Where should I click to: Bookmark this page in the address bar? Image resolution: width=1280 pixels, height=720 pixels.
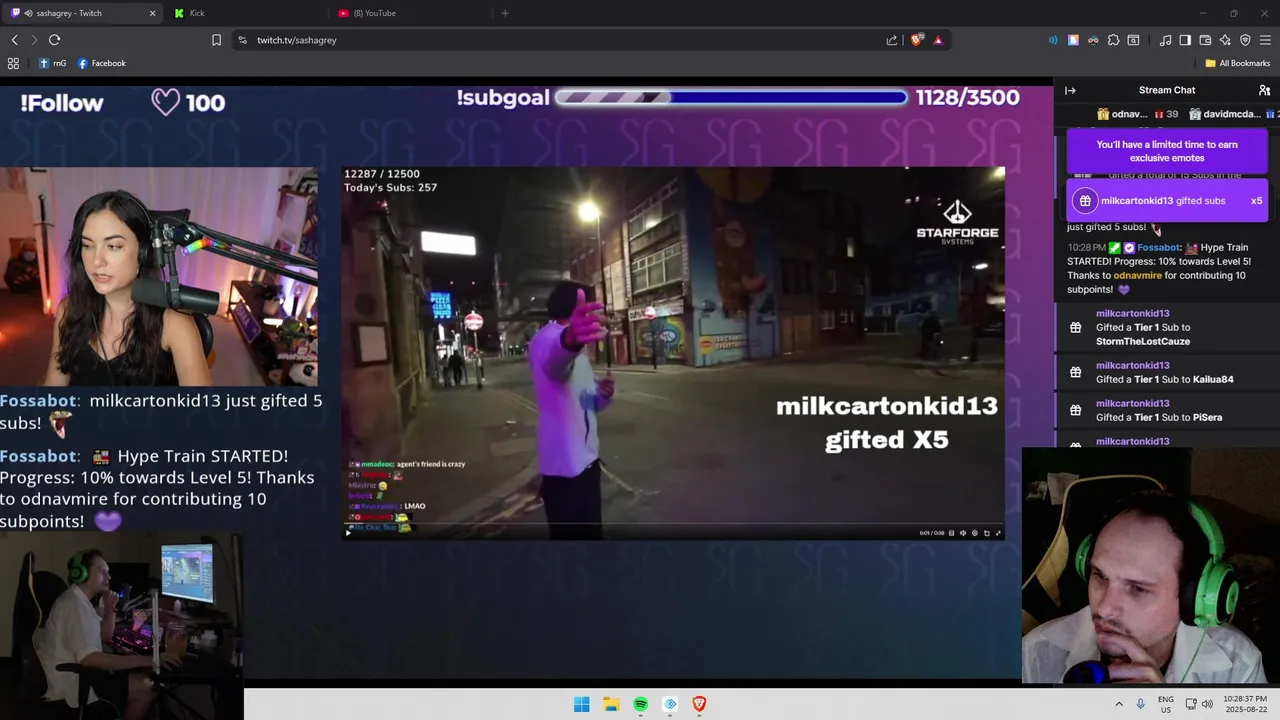click(x=216, y=40)
